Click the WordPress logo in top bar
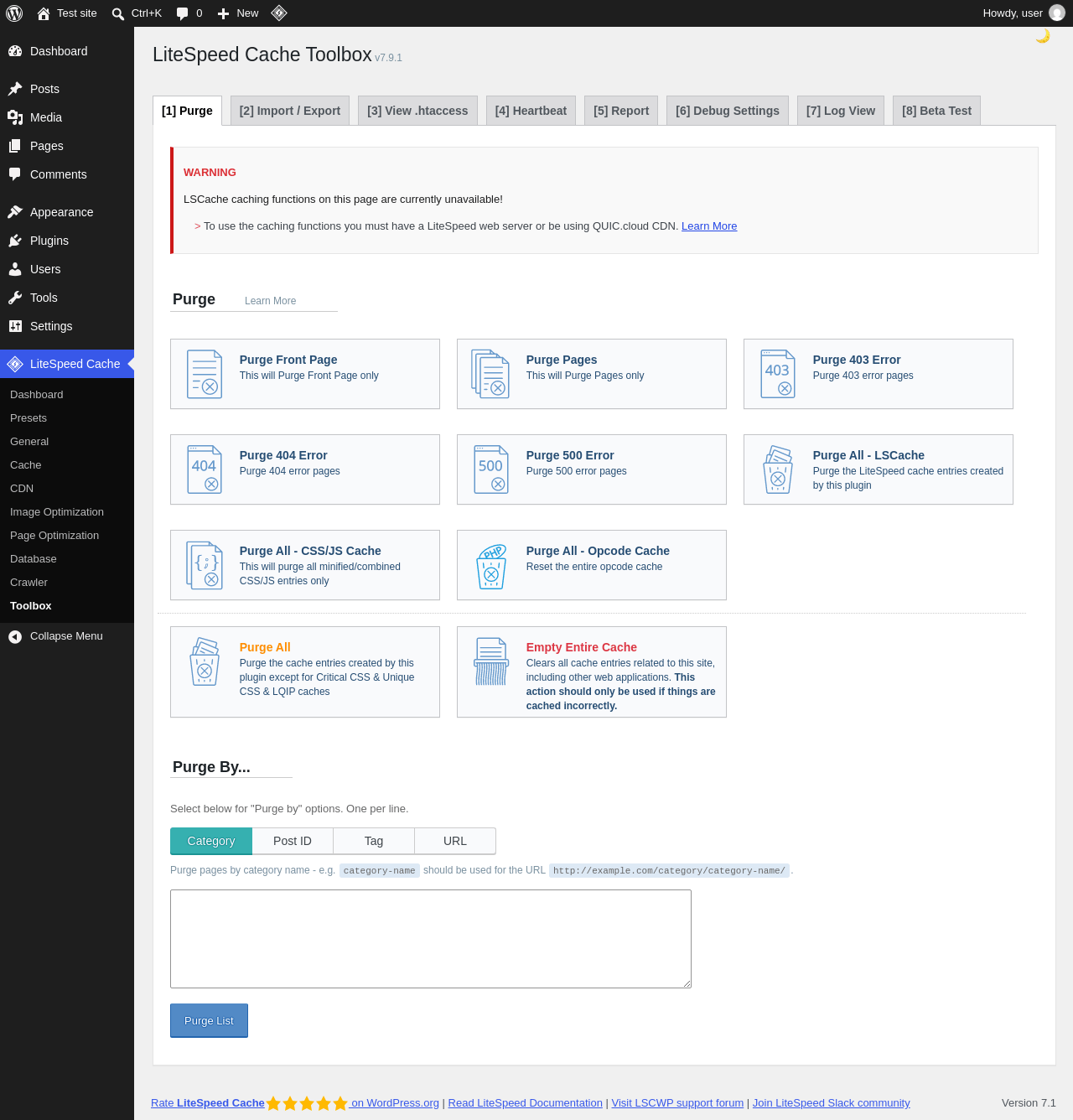 point(14,13)
